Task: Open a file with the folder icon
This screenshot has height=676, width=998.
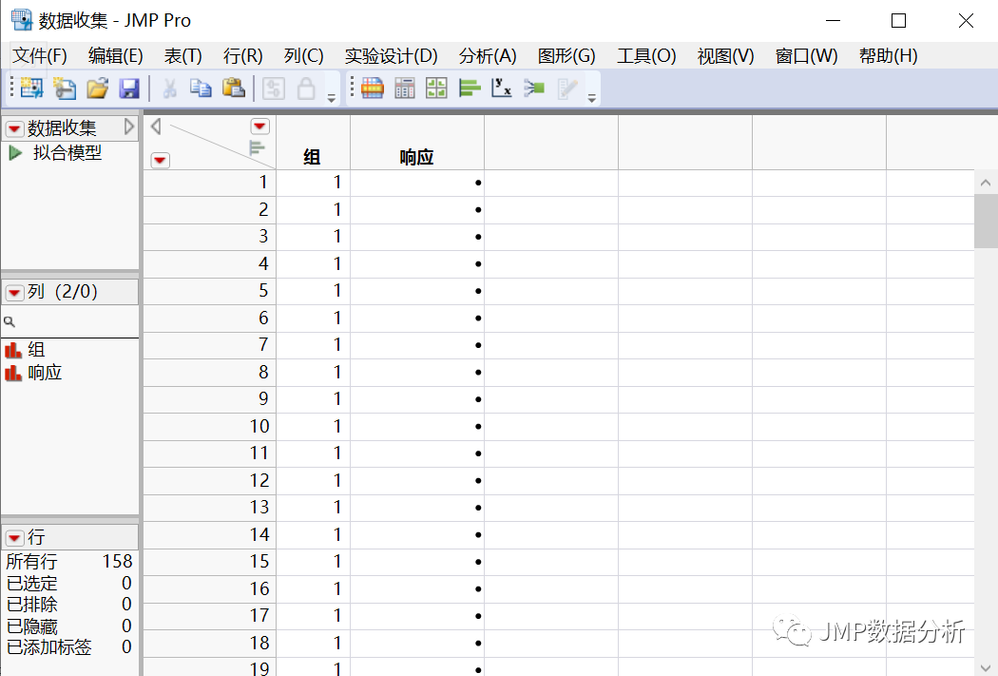Action: point(97,88)
